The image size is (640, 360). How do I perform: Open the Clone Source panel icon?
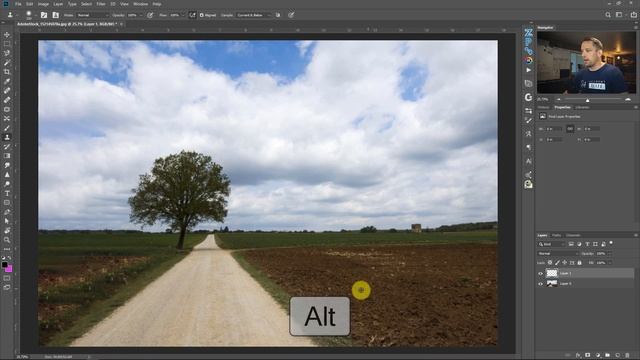pos(56,15)
